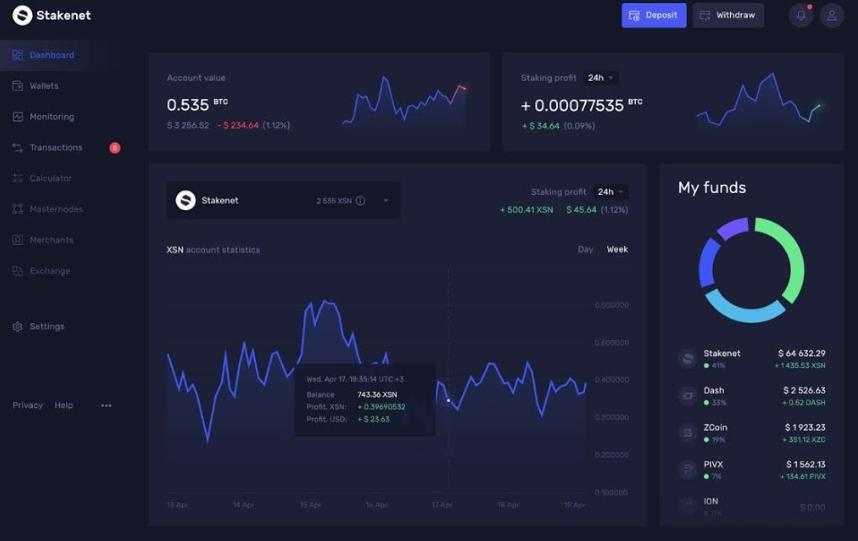
Task: Open the 24h dropdown above XSN chart
Action: coord(611,192)
